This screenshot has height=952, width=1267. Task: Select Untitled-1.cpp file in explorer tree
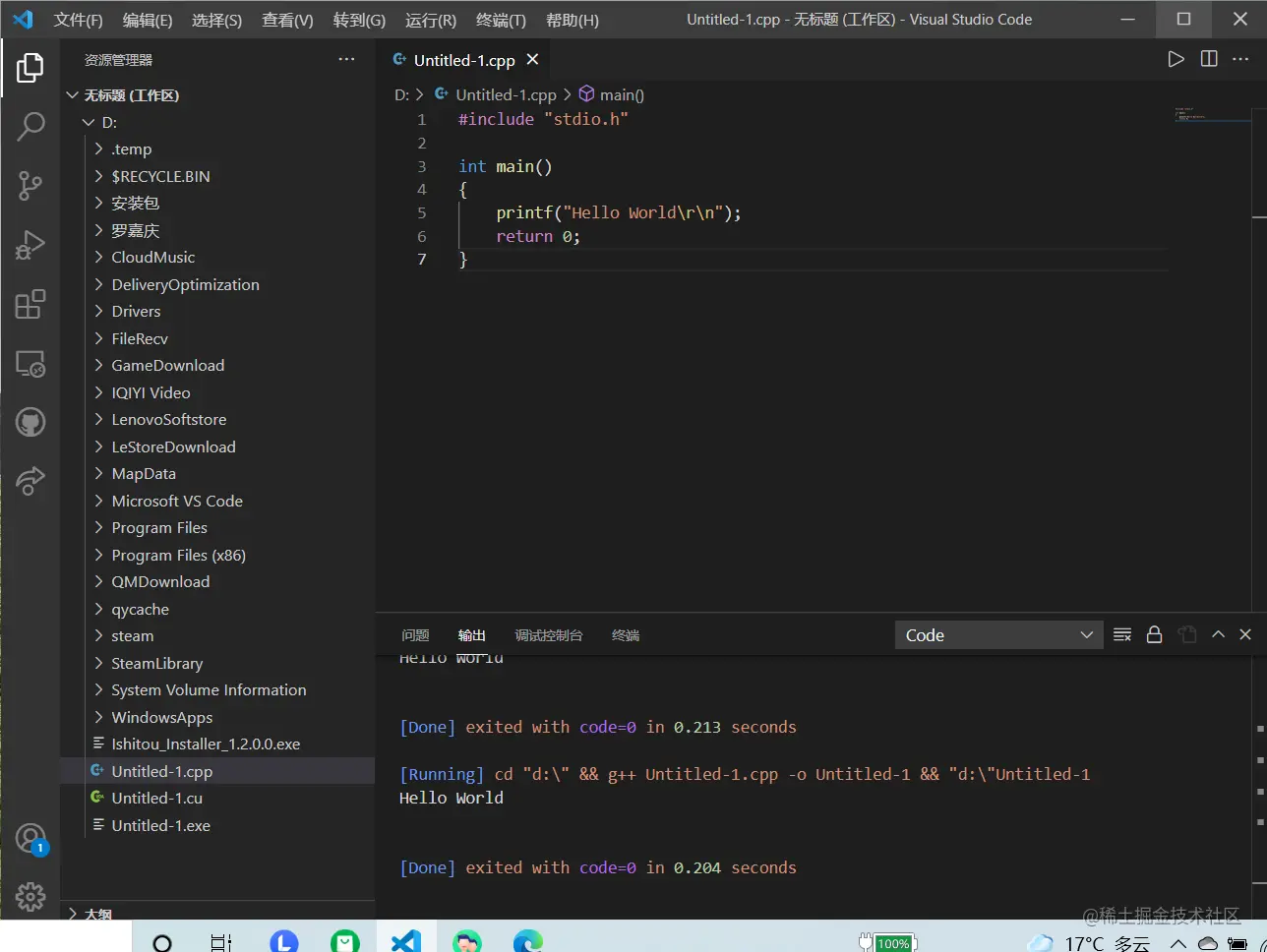pyautogui.click(x=217, y=771)
